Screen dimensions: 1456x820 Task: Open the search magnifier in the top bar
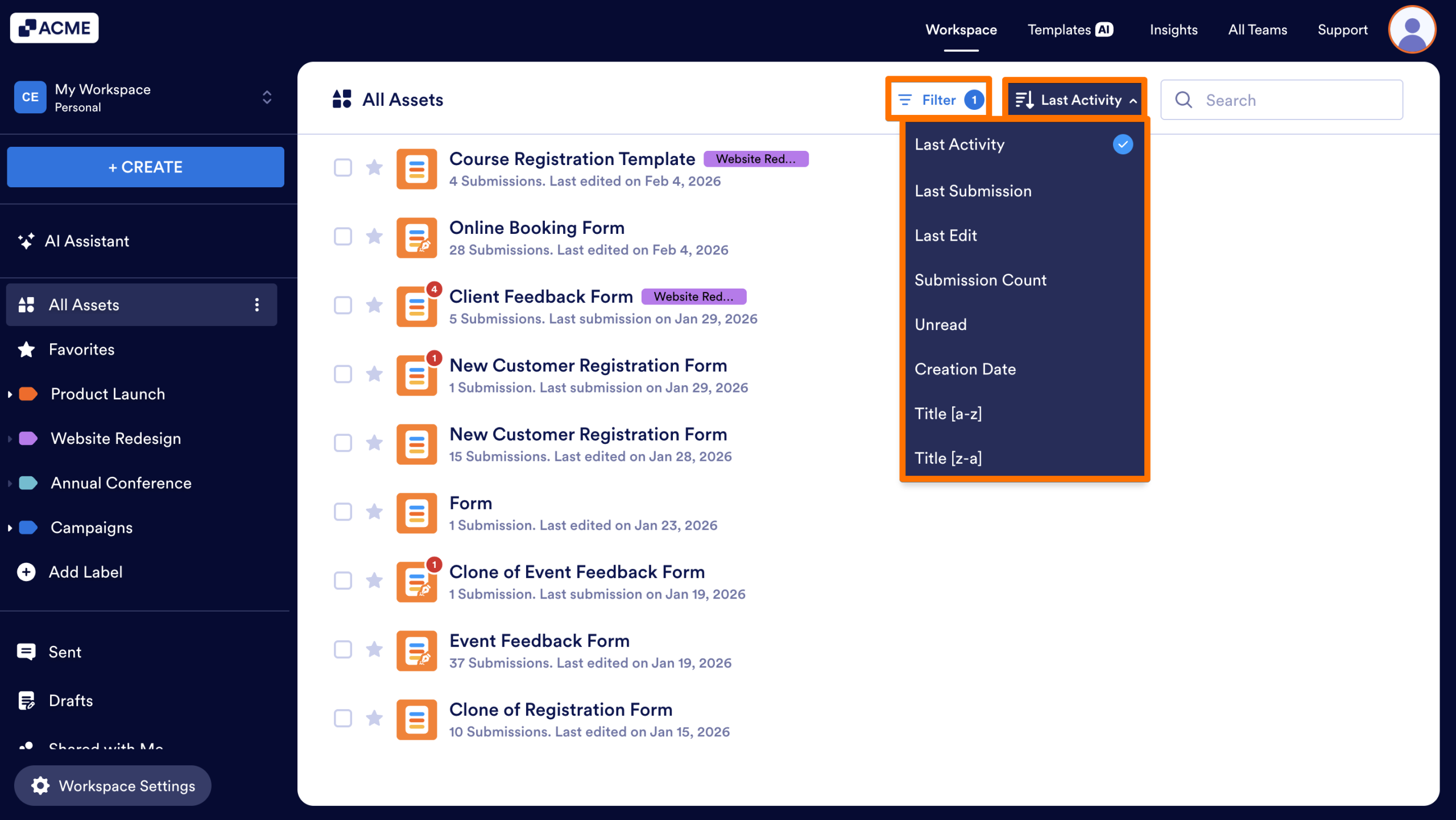click(x=1184, y=100)
